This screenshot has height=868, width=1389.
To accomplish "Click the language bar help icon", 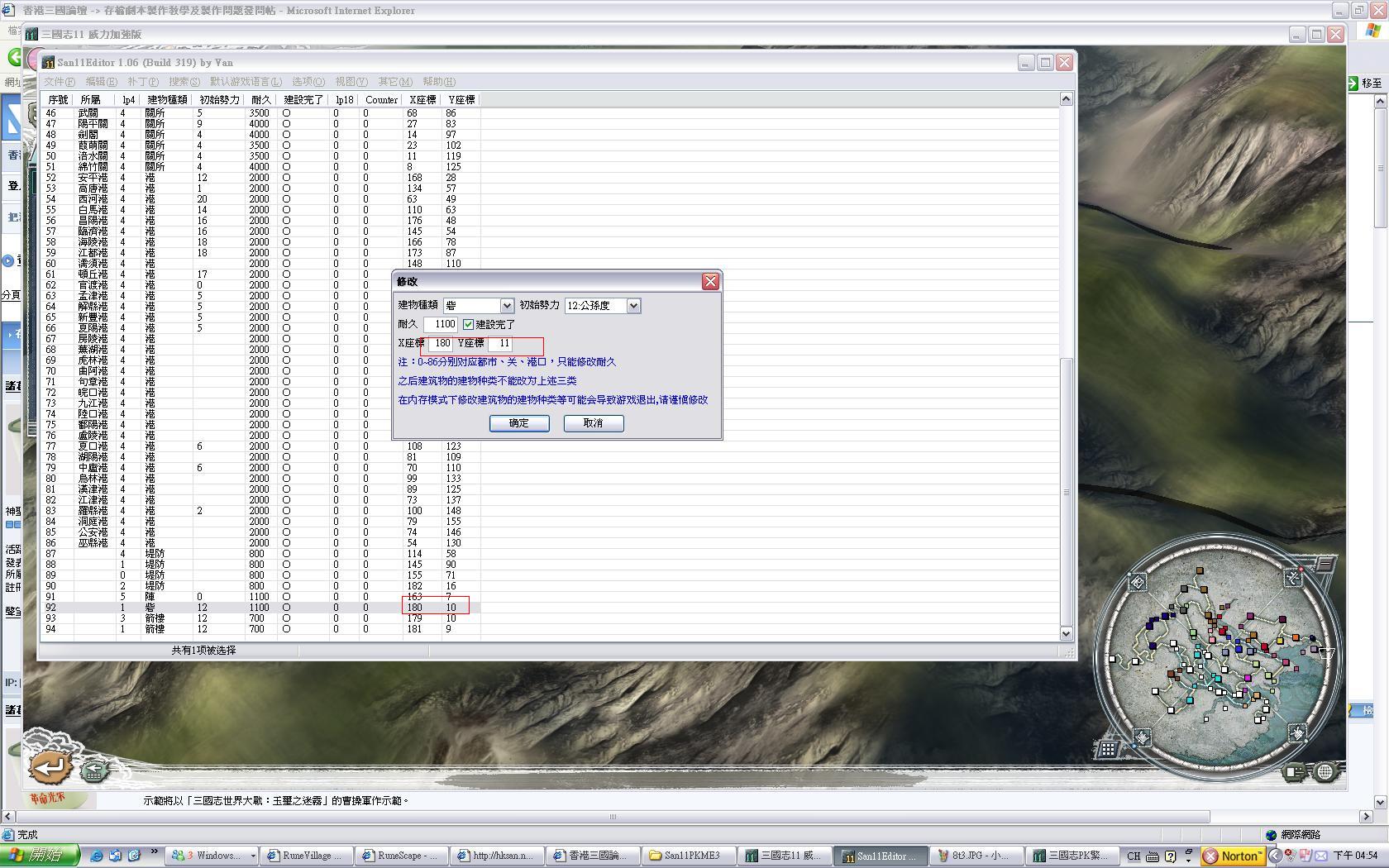I will 1170,856.
